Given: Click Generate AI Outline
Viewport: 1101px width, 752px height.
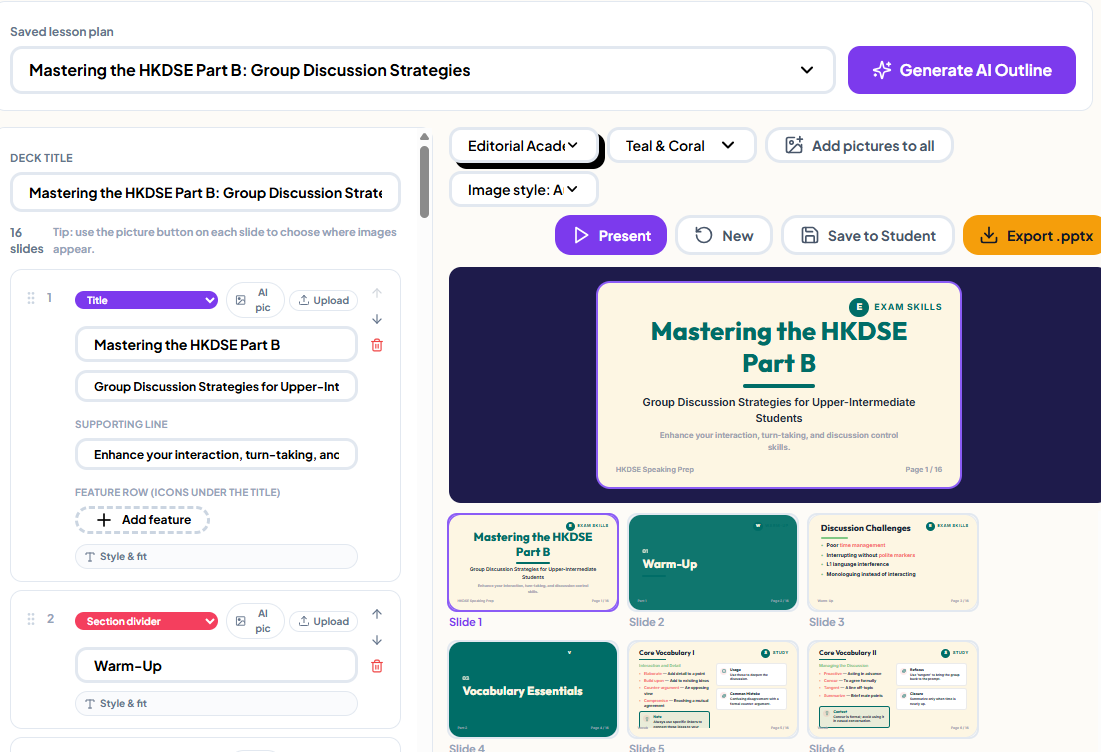Looking at the screenshot, I should [x=962, y=70].
